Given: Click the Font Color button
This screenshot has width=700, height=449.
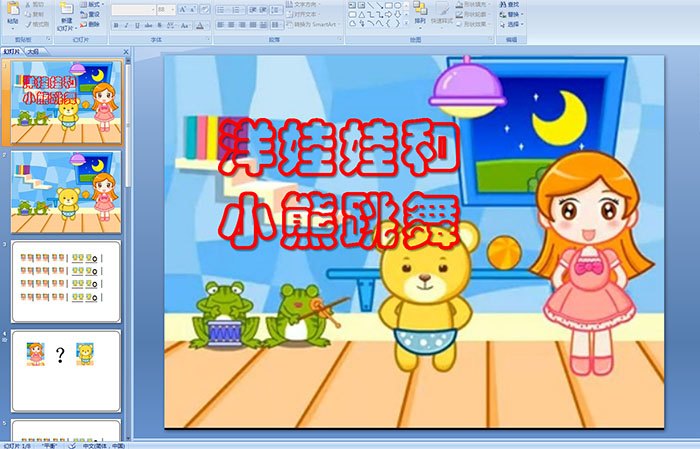Looking at the screenshot, I should [201, 26].
